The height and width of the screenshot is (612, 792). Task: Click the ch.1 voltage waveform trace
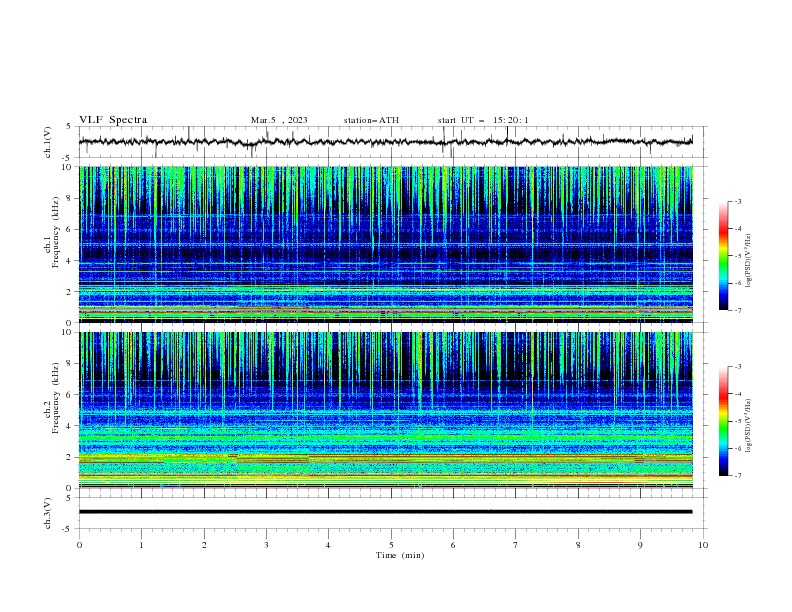click(385, 142)
